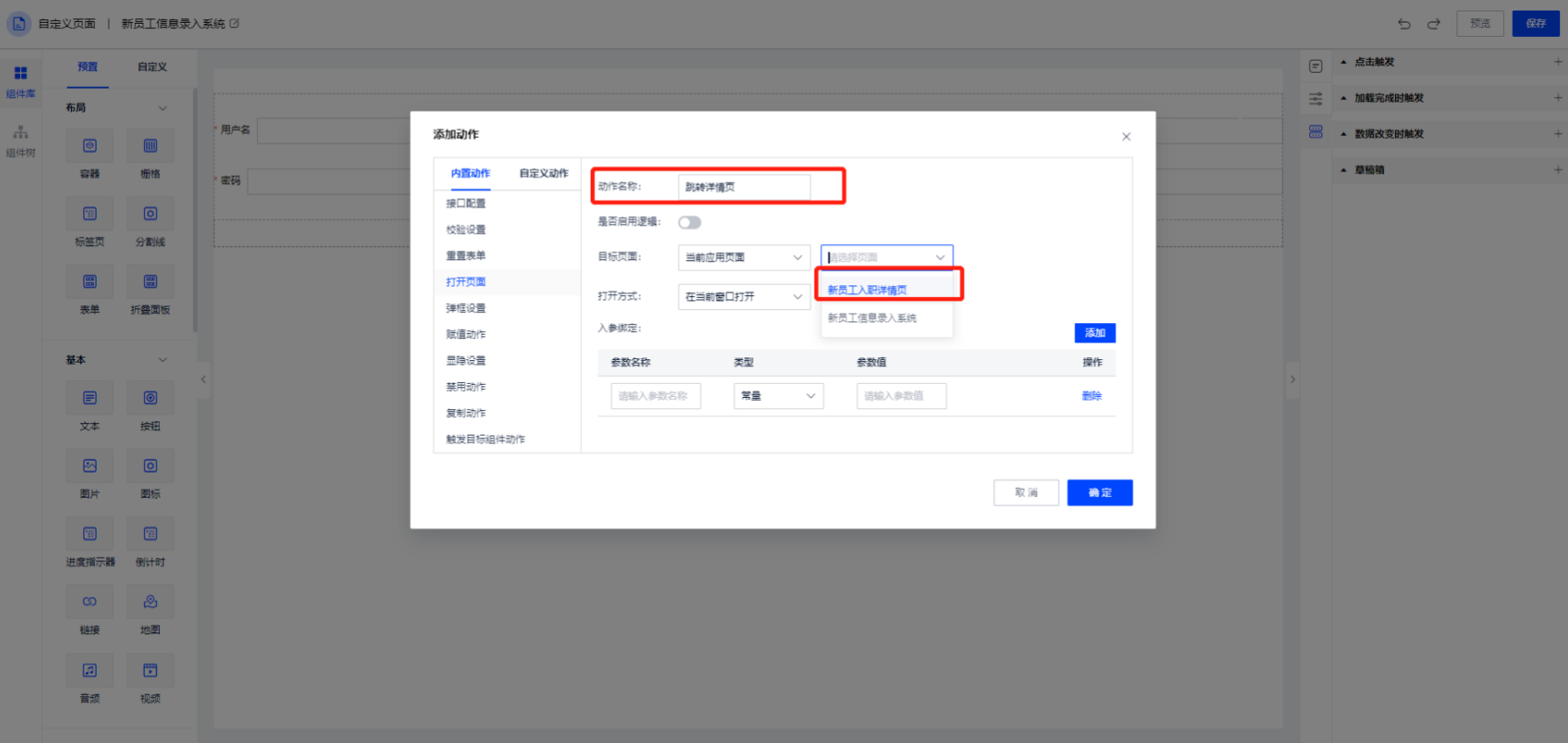Select the 分割线 divider component icon
Screen dimensions: 1568x743
(x=150, y=213)
